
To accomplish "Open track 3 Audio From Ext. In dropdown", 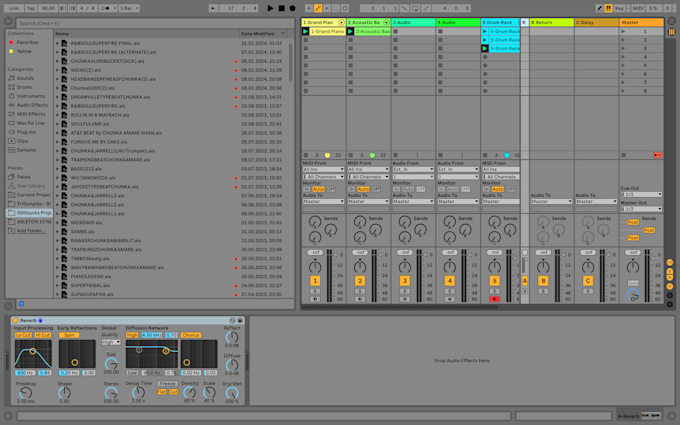I will (413, 170).
